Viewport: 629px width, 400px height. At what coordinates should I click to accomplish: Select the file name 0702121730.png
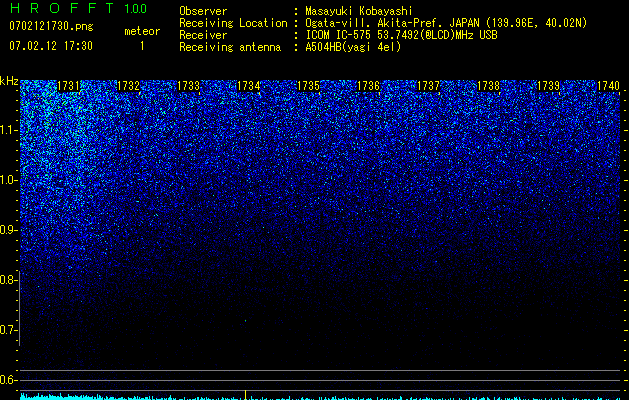tap(51, 26)
